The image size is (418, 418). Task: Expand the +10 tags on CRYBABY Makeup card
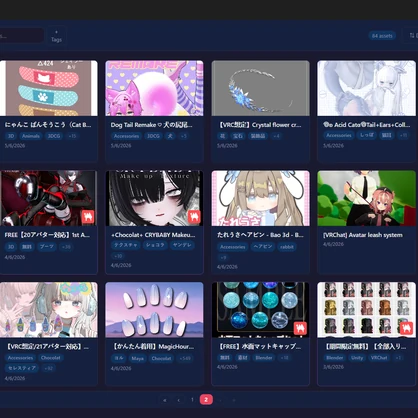(118, 256)
